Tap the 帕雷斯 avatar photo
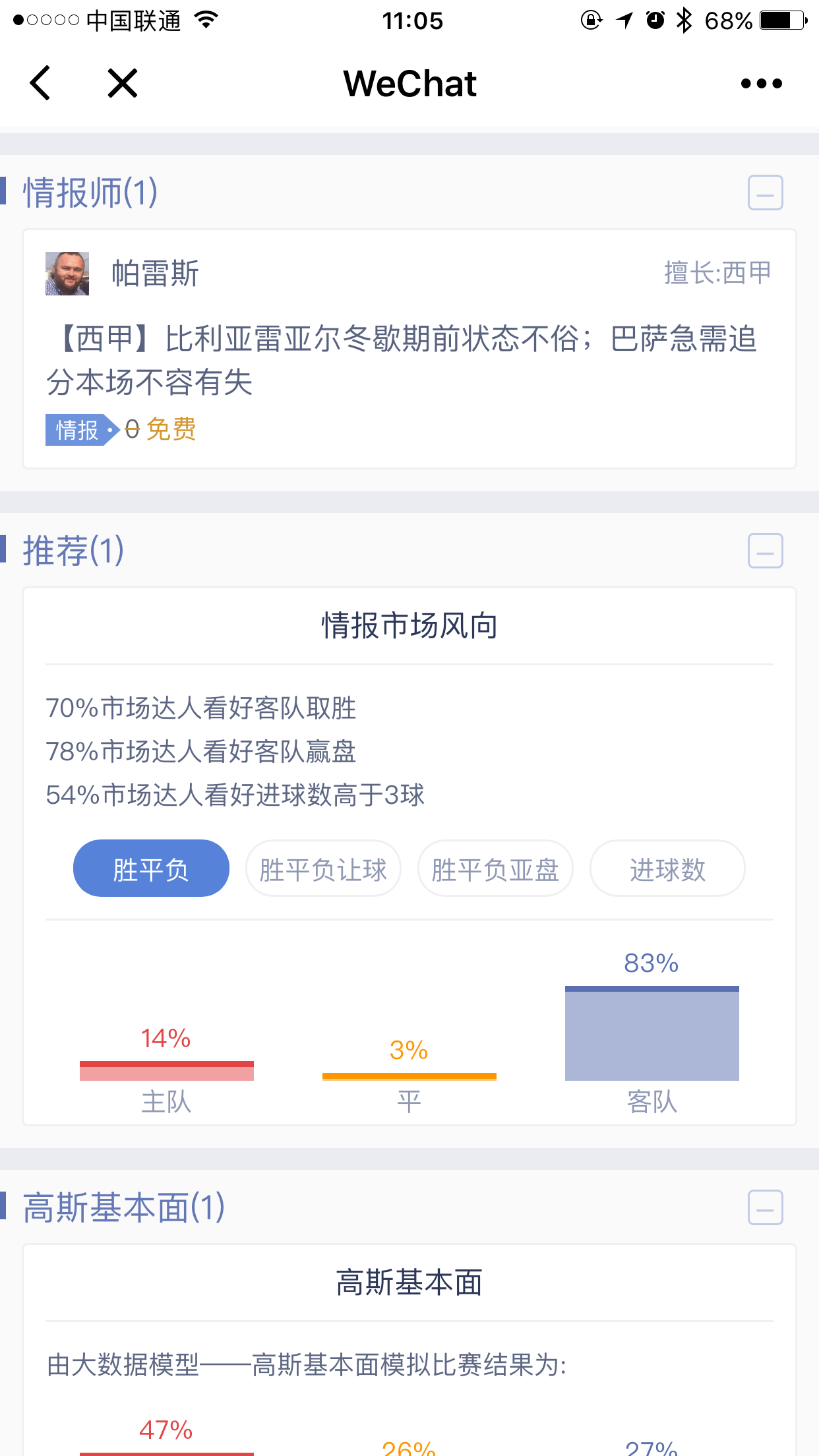Viewport: 819px width, 1456px height. (x=67, y=274)
